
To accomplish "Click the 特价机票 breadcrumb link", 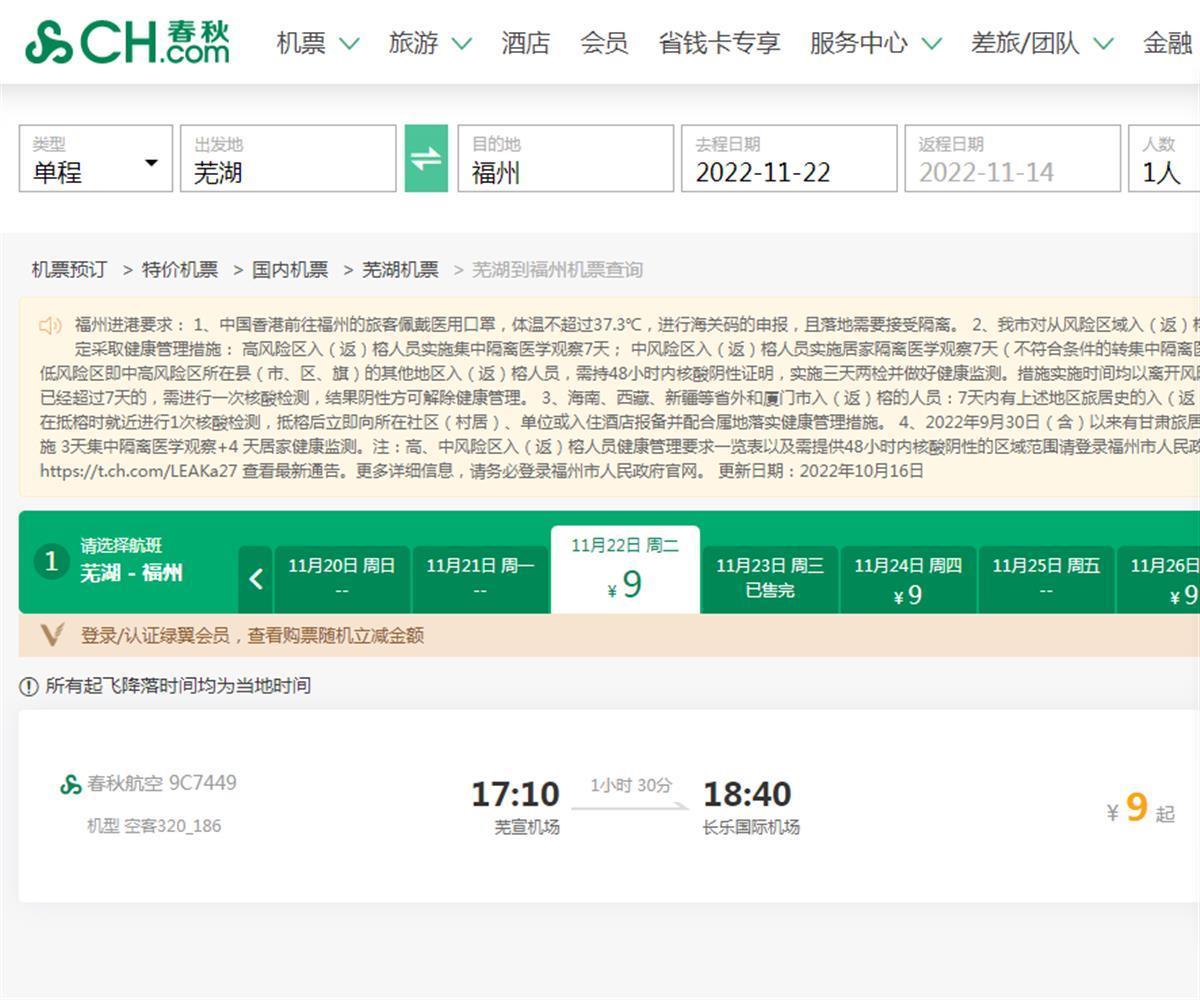I will [x=180, y=270].
